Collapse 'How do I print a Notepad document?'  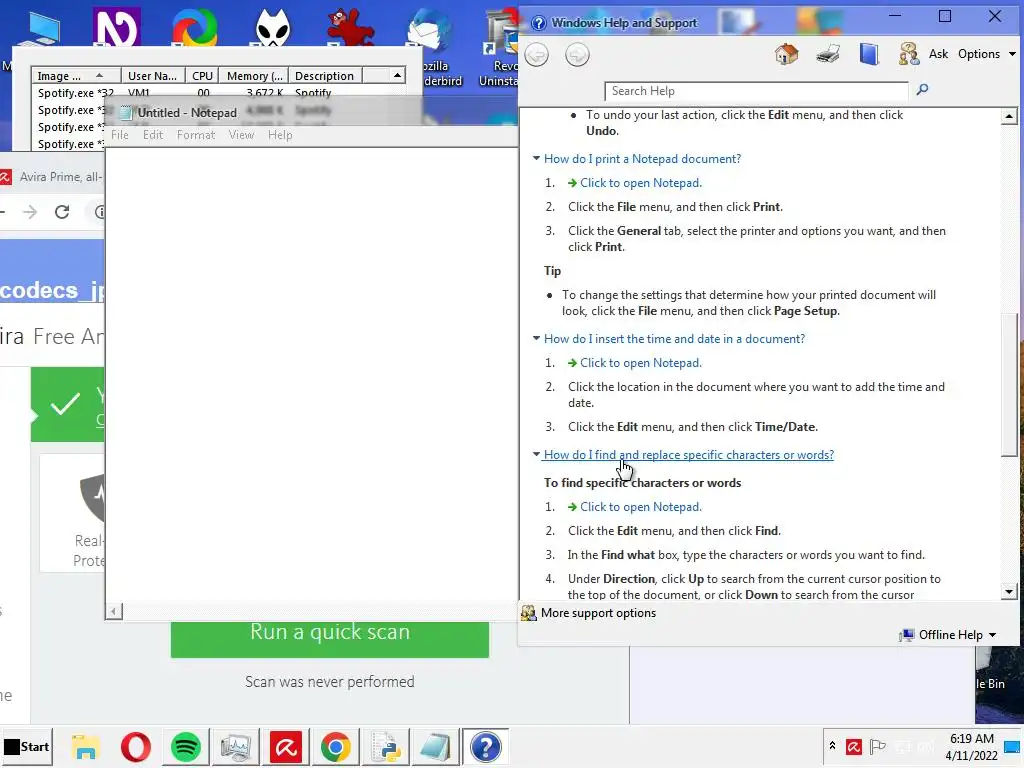643,159
